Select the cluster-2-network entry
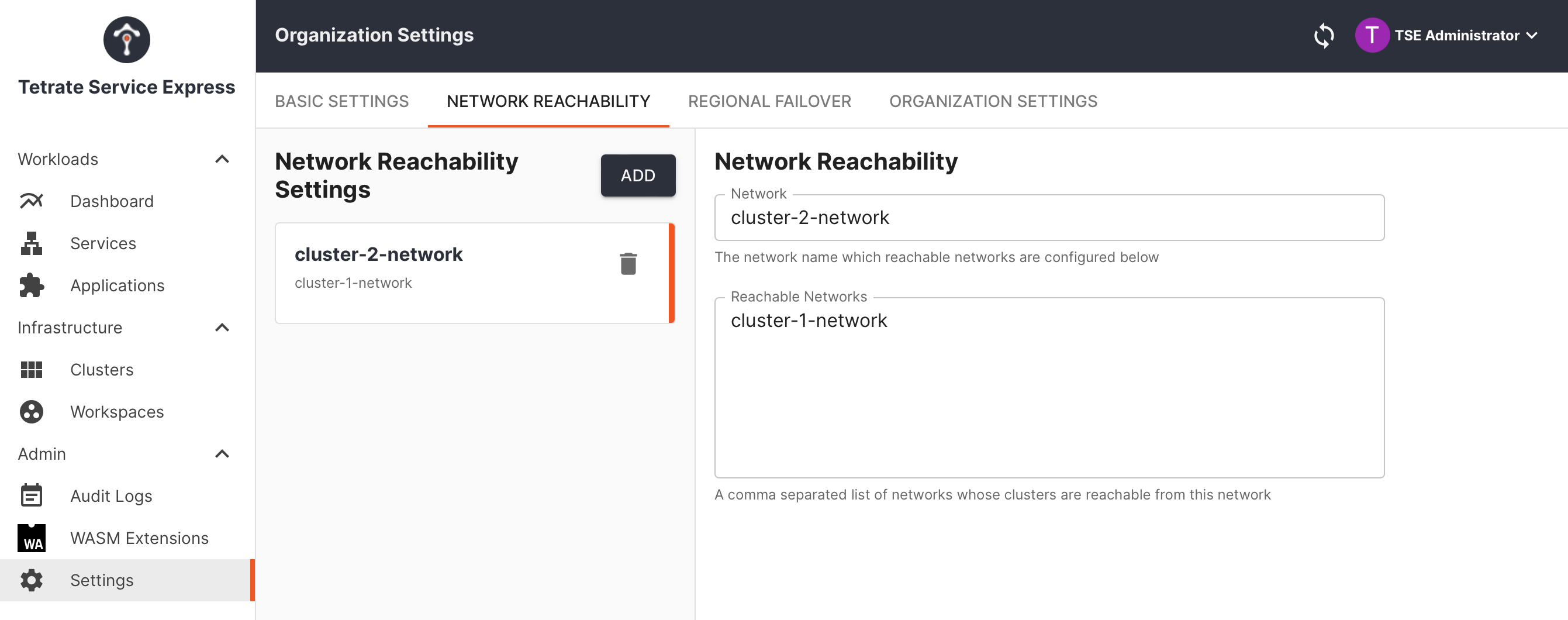This screenshot has height=620, width=1568. click(x=426, y=268)
